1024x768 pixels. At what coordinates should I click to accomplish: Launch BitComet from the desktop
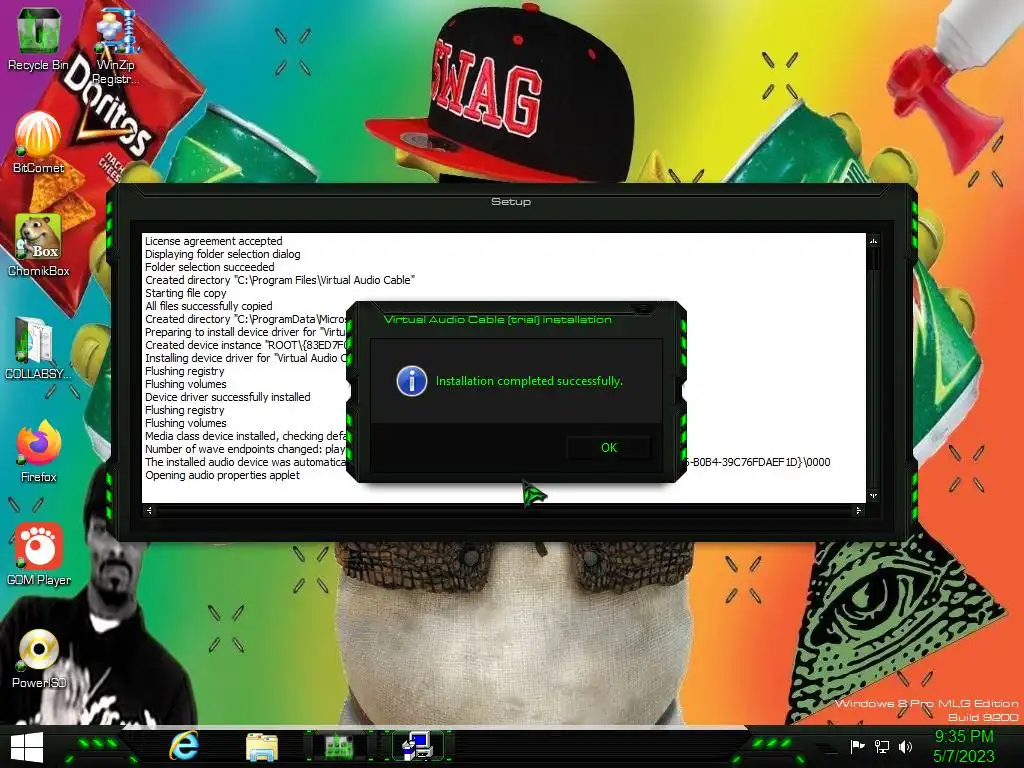(x=38, y=142)
